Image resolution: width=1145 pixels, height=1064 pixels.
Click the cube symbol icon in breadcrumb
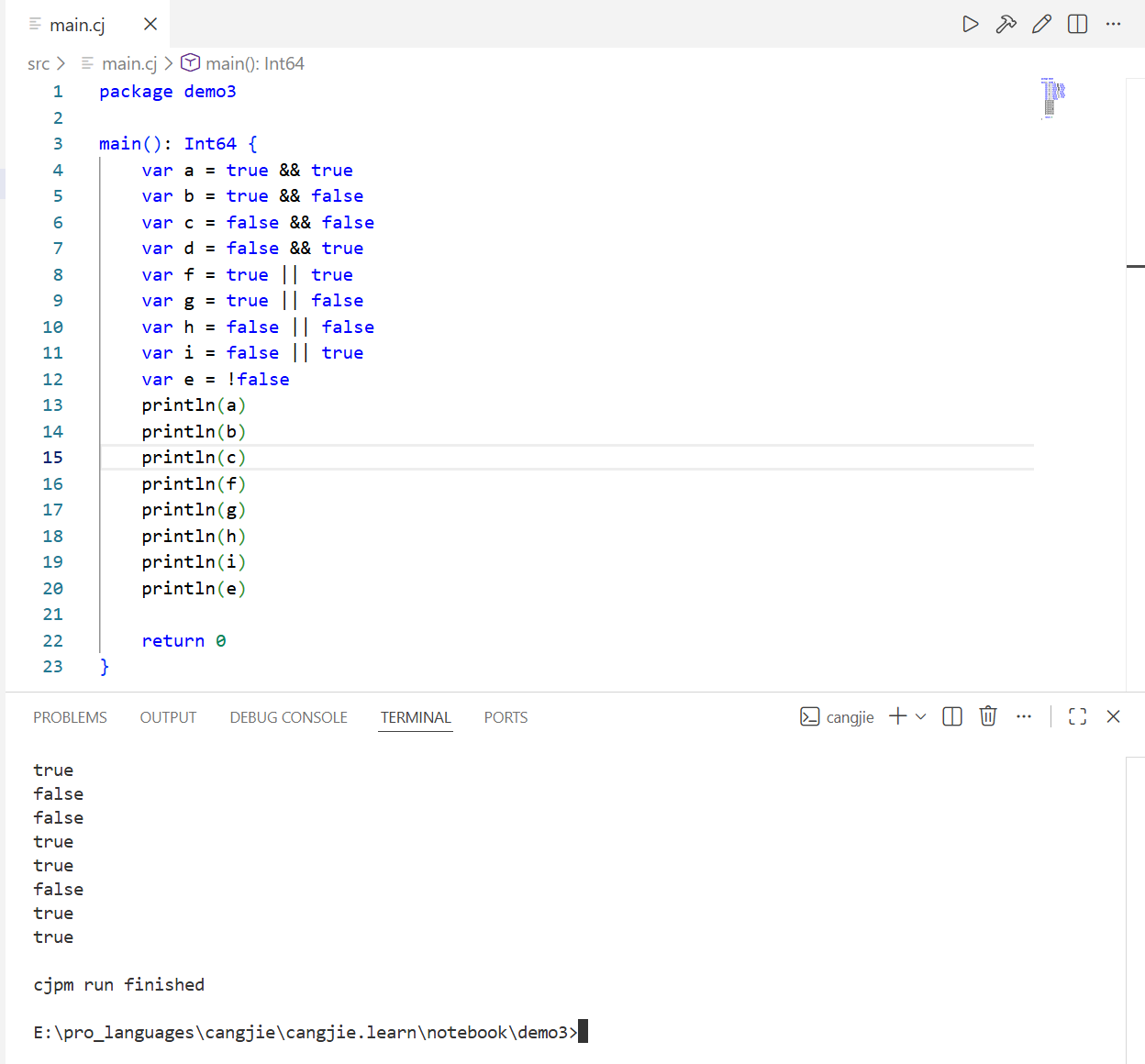coord(190,62)
